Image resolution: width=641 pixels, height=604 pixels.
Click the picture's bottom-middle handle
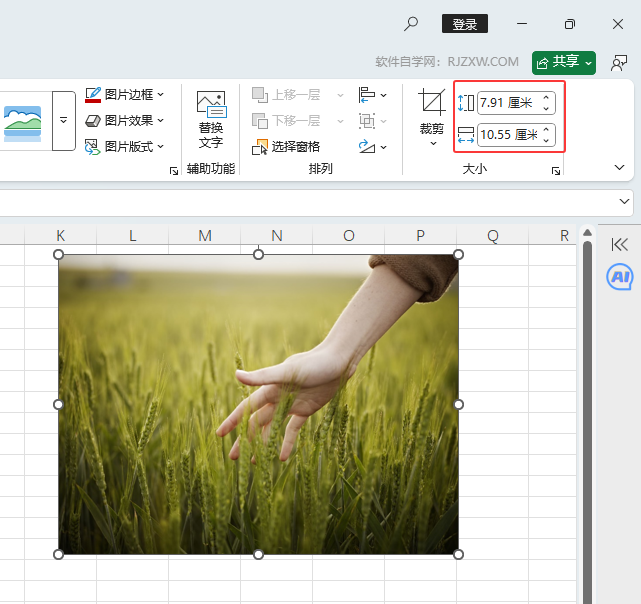tap(258, 555)
